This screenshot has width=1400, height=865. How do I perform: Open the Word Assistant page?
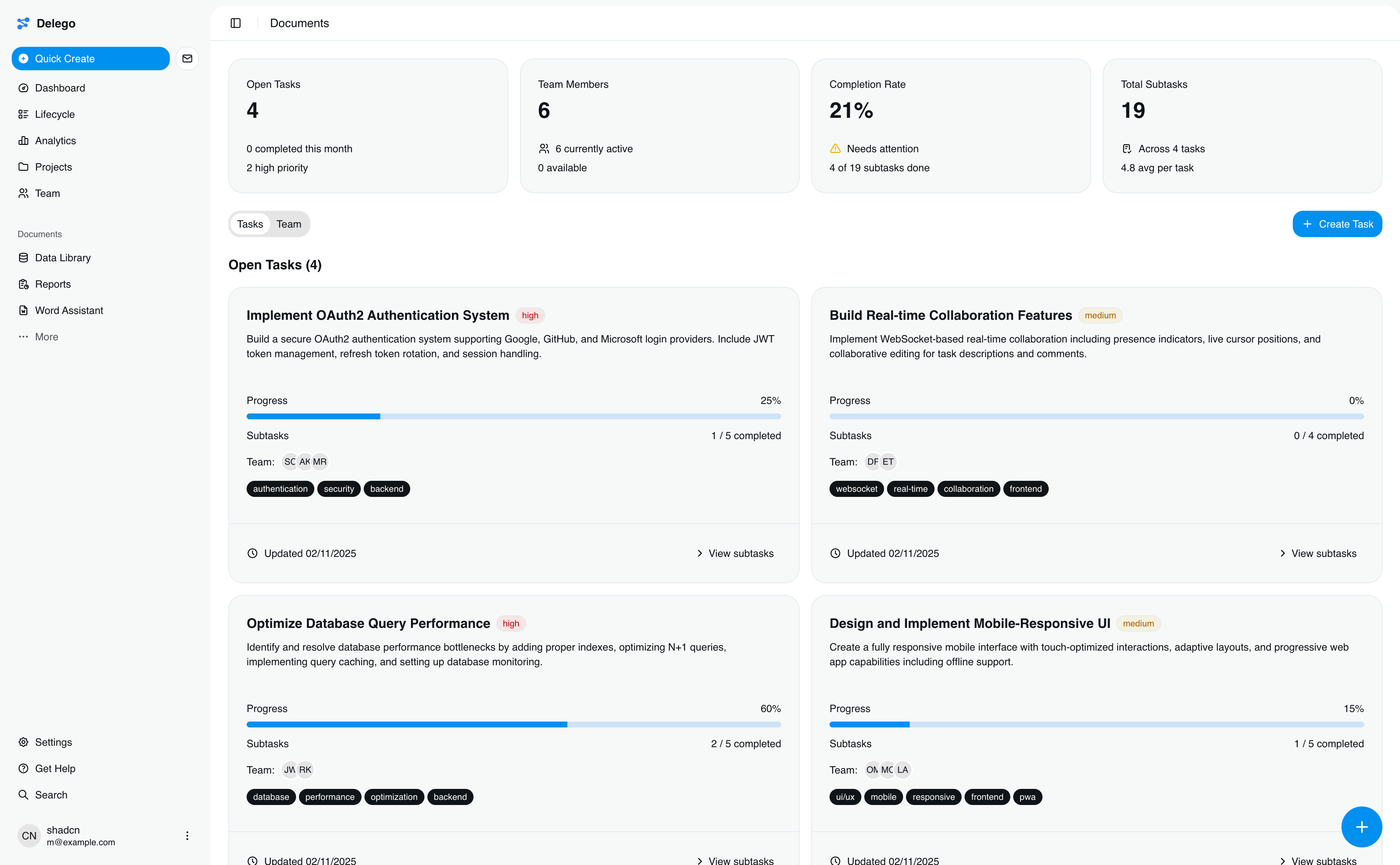(x=69, y=311)
